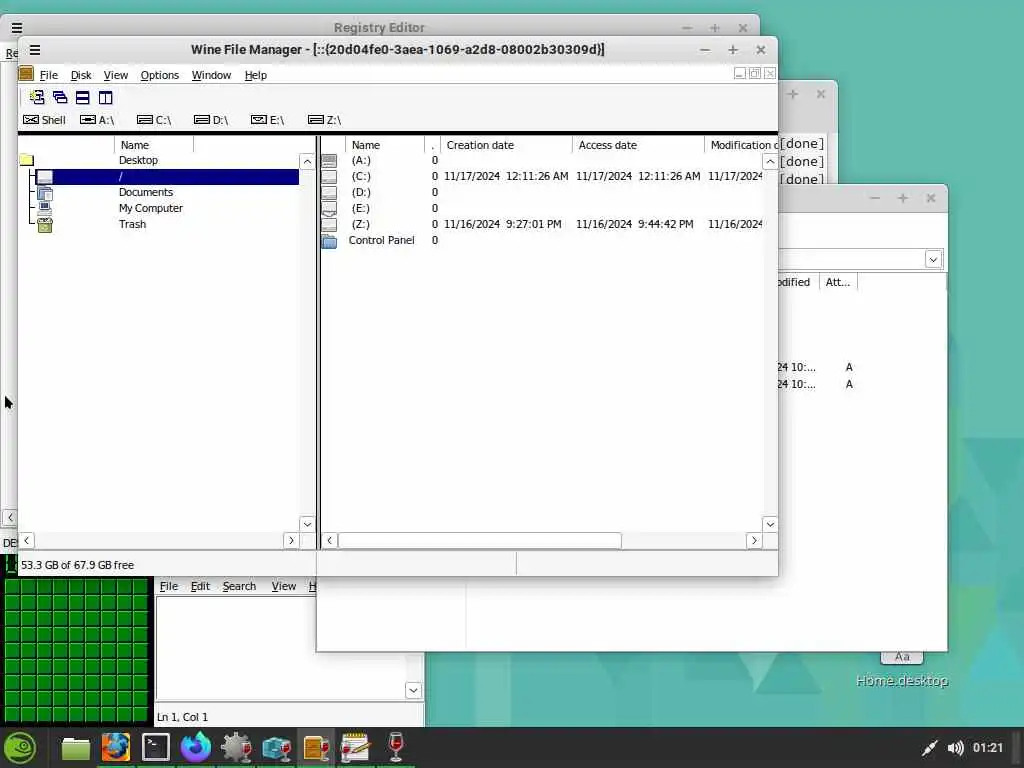Open the View menu in Wine File Manager
Screen dimensions: 1024x768
click(x=116, y=75)
